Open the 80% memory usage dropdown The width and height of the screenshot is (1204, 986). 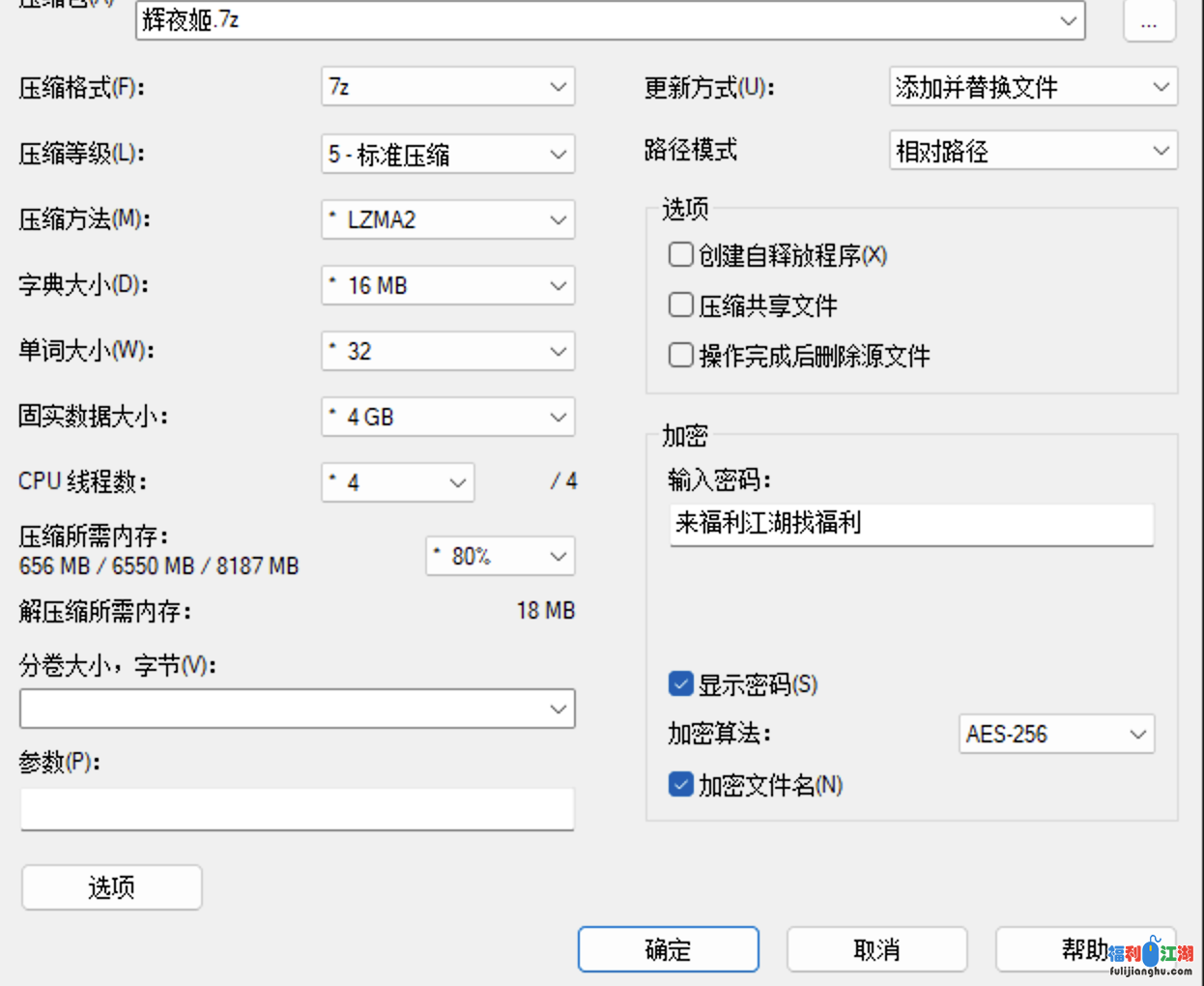(501, 556)
